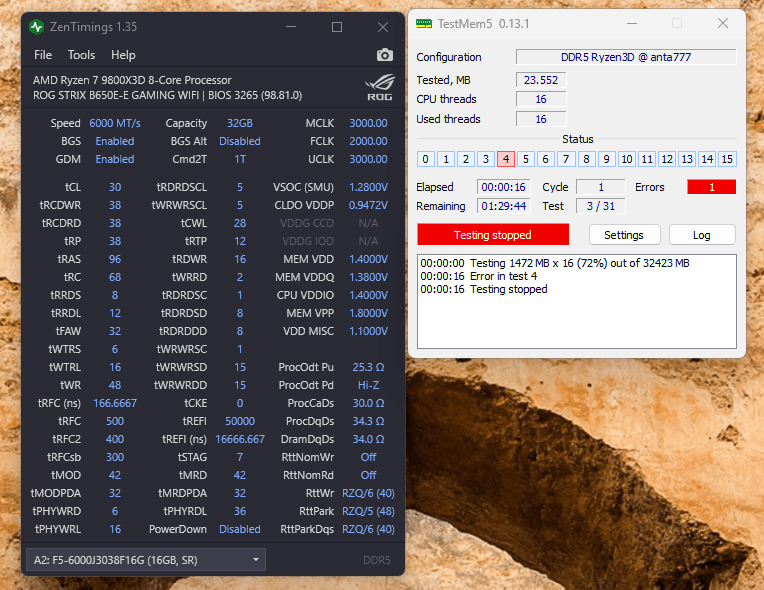This screenshot has height=590, width=764.
Task: Close the ZenTimings window
Action: pos(383,27)
